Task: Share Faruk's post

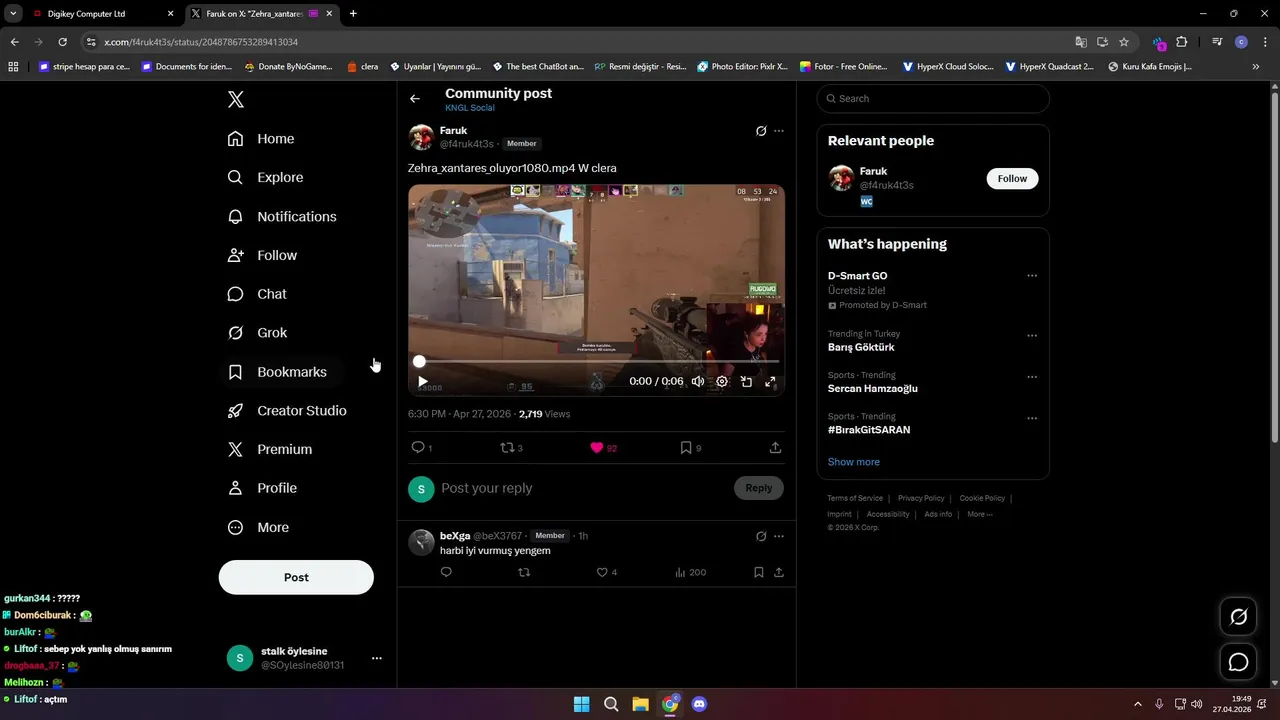Action: pos(775,448)
